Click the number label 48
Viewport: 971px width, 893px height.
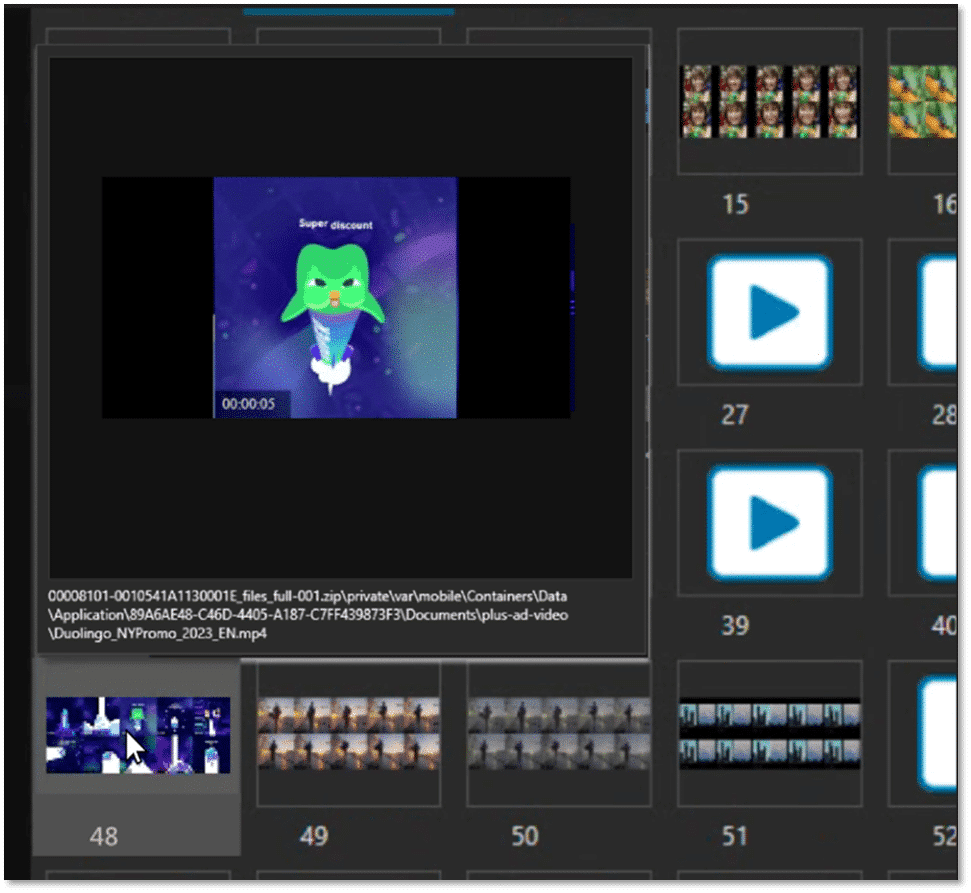[103, 837]
